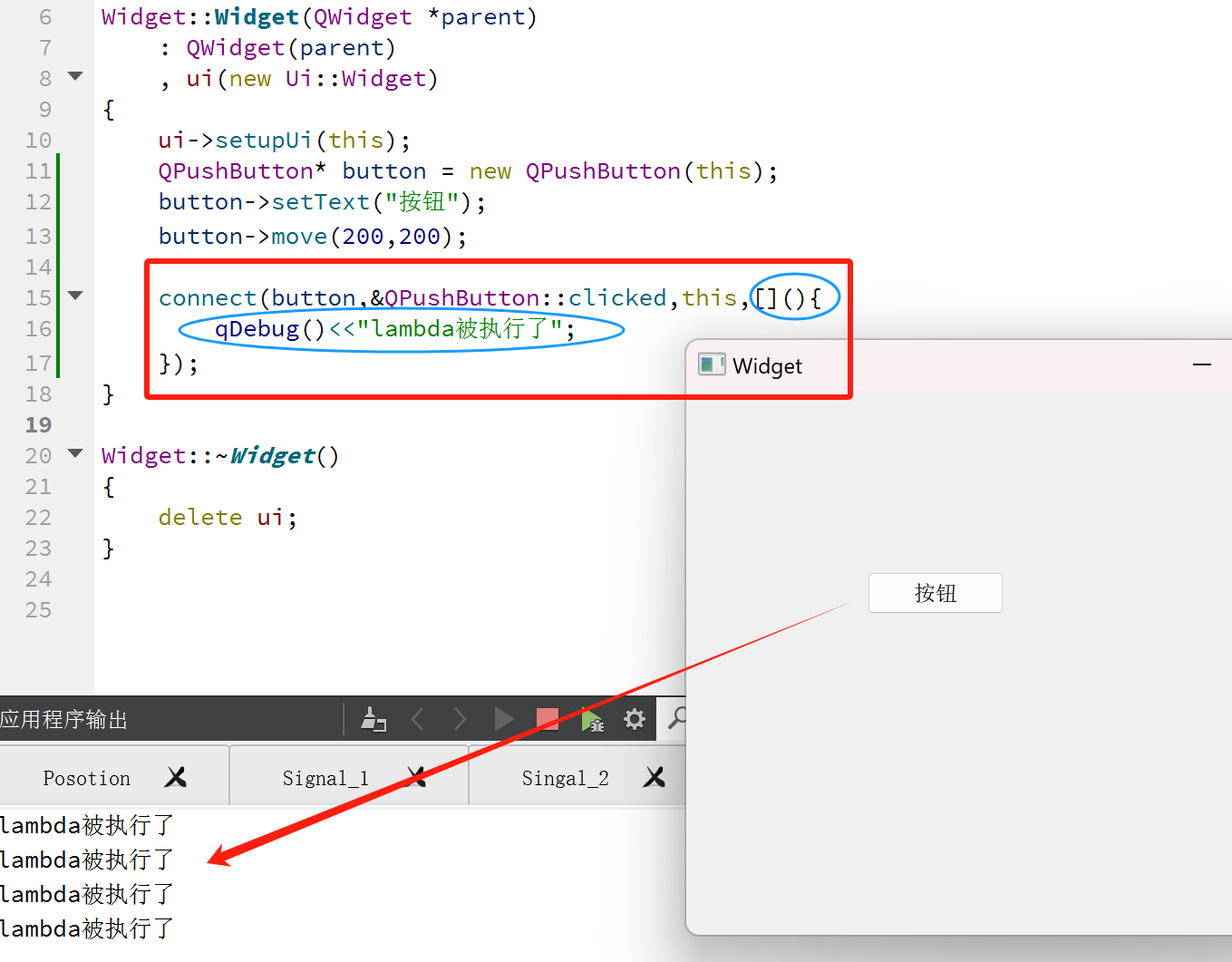Go to next output item arrow
This screenshot has width=1232, height=962.
[x=460, y=720]
